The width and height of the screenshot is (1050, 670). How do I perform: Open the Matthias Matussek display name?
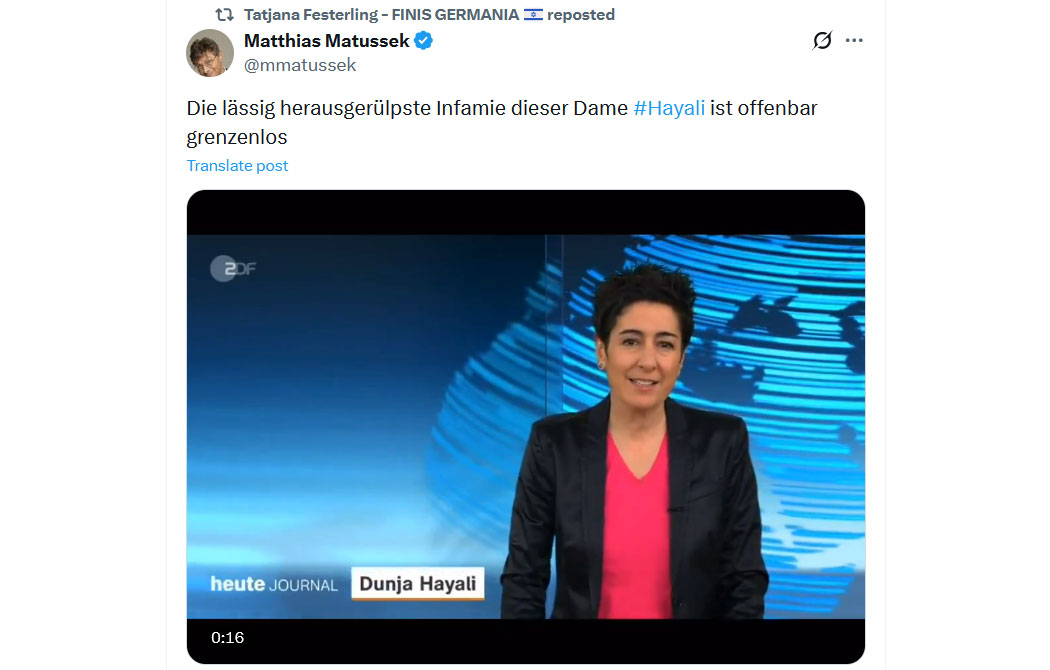pos(327,41)
